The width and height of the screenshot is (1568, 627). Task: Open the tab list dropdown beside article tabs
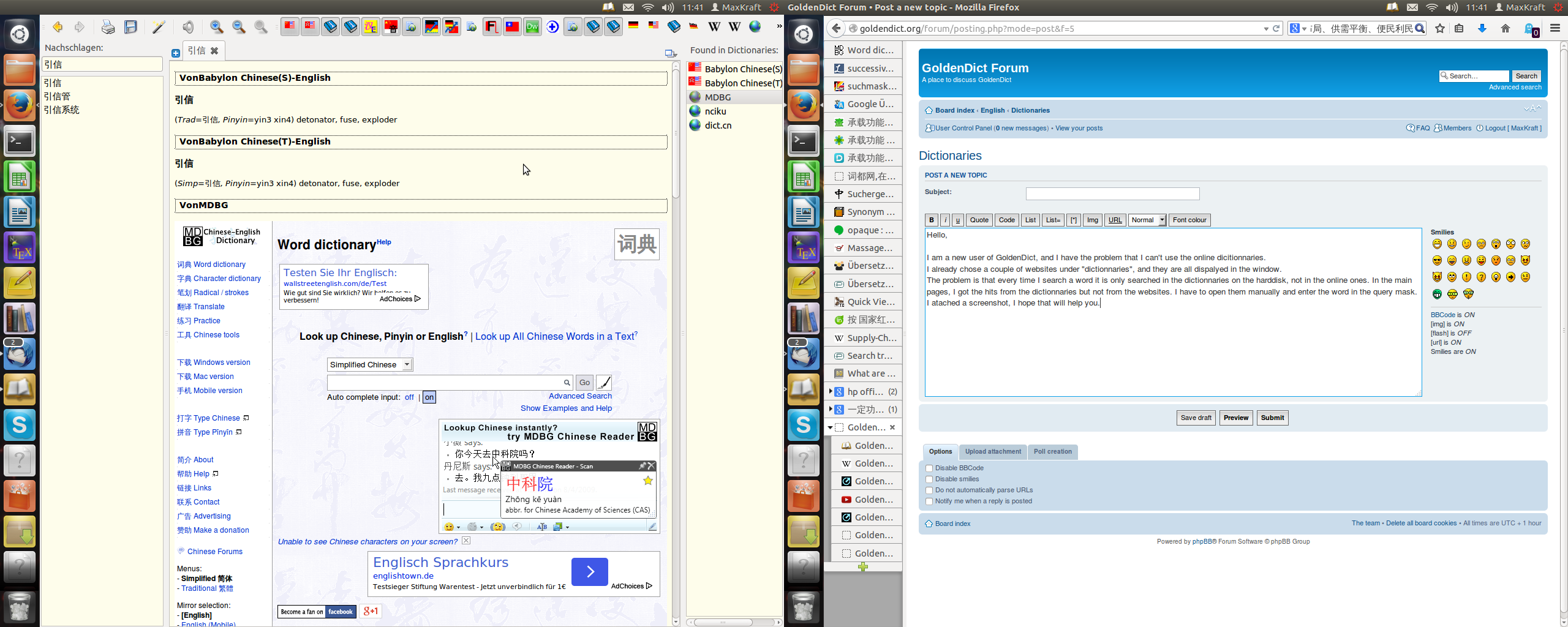click(671, 54)
